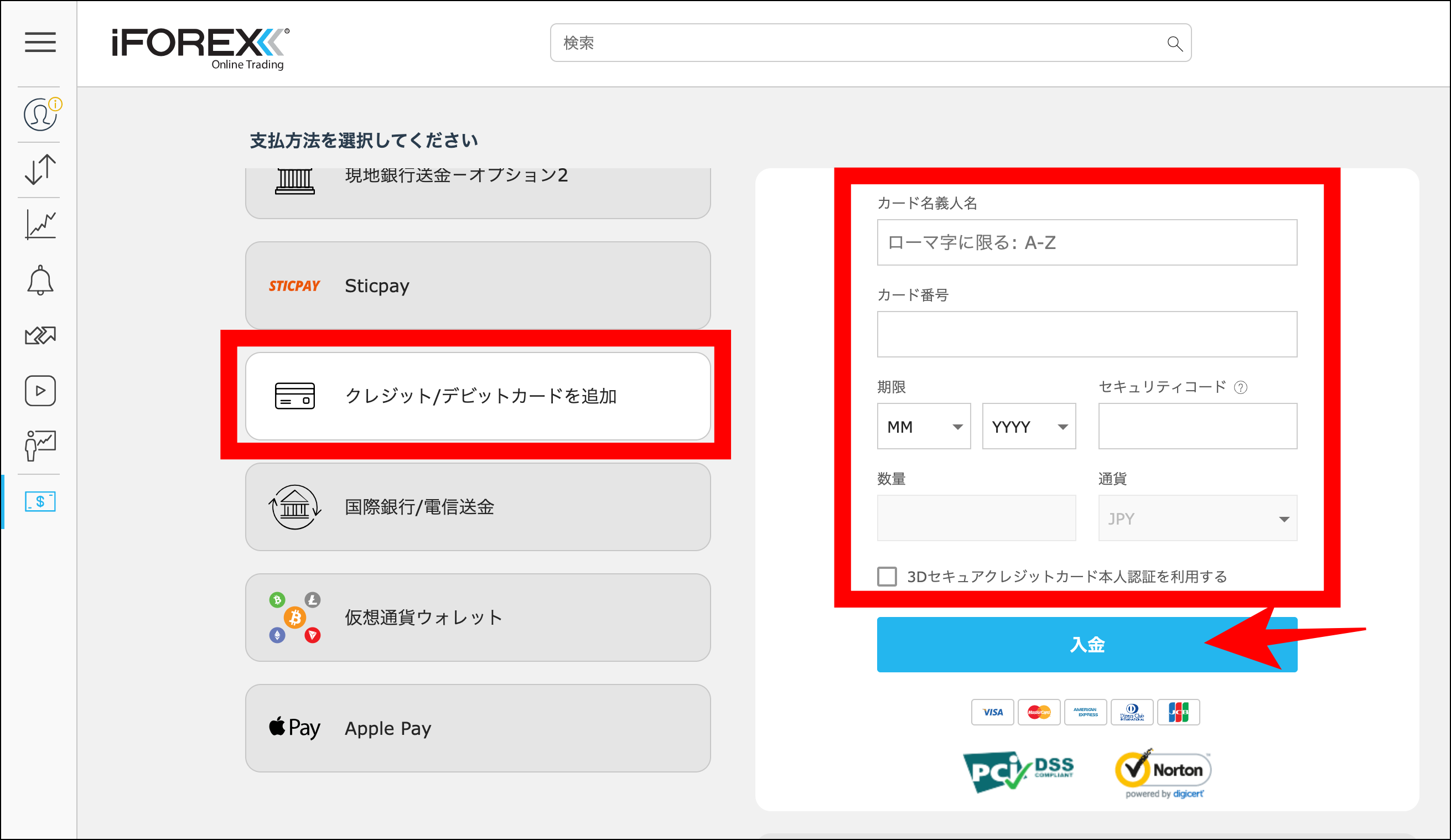The image size is (1451, 840).
Task: Select the Sticpay payment method
Action: coord(478,285)
